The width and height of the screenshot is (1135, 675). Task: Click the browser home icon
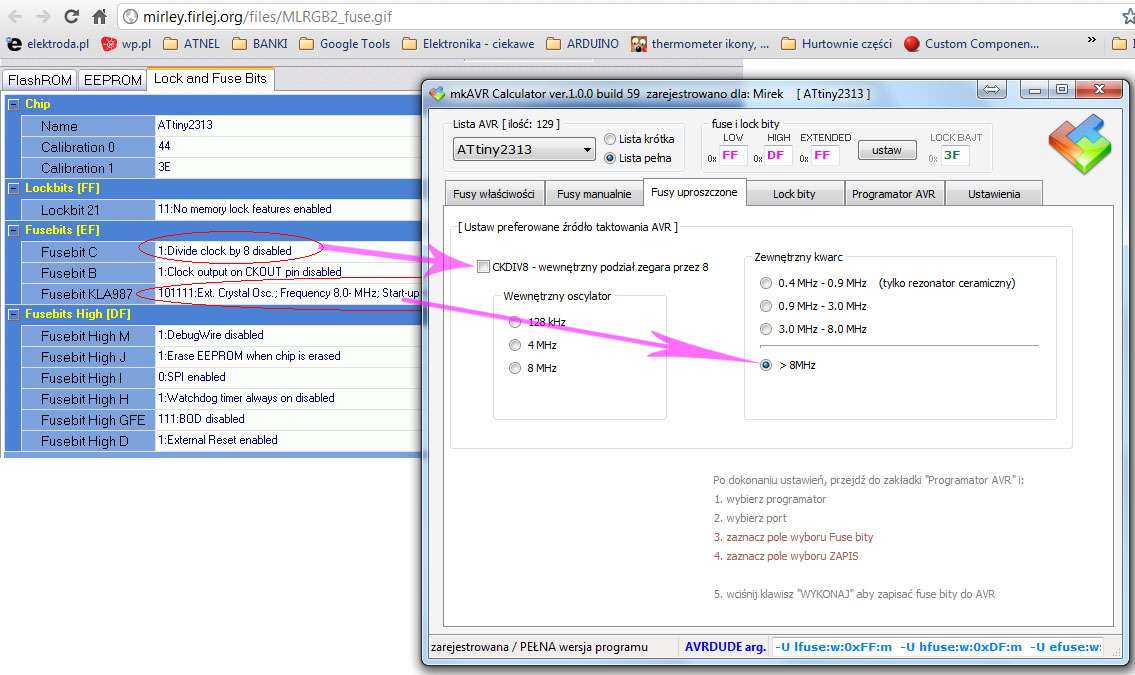pos(100,16)
